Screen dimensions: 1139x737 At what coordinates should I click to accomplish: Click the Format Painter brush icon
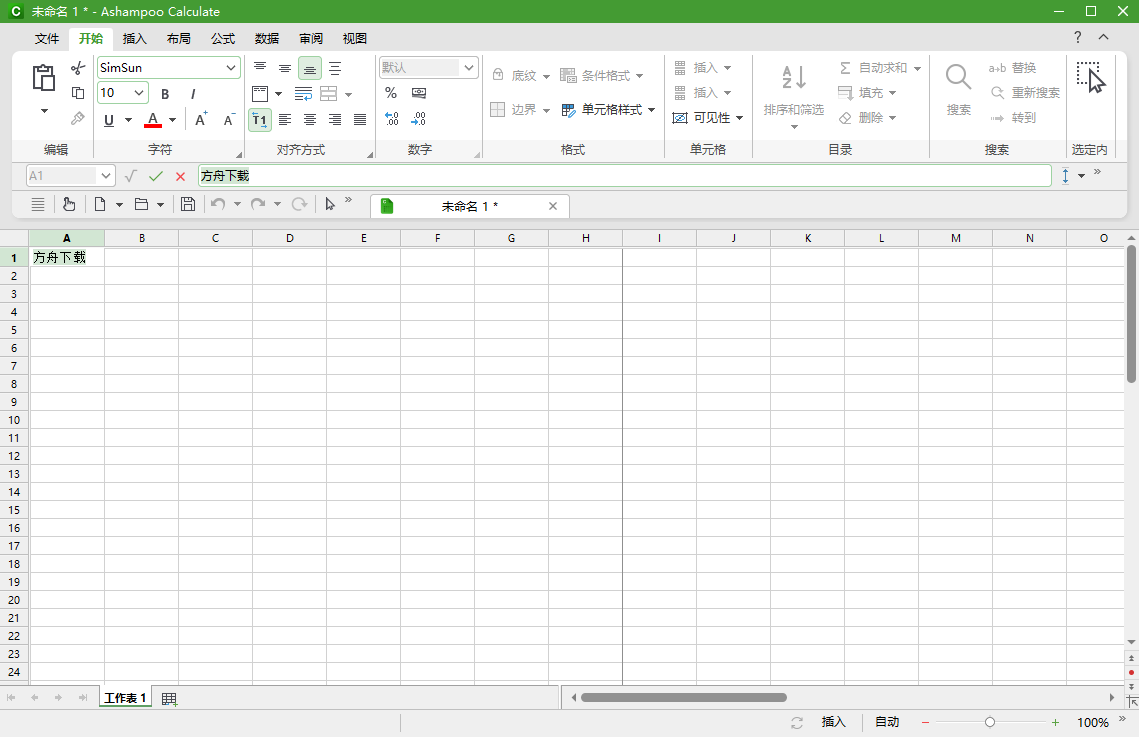tap(78, 118)
